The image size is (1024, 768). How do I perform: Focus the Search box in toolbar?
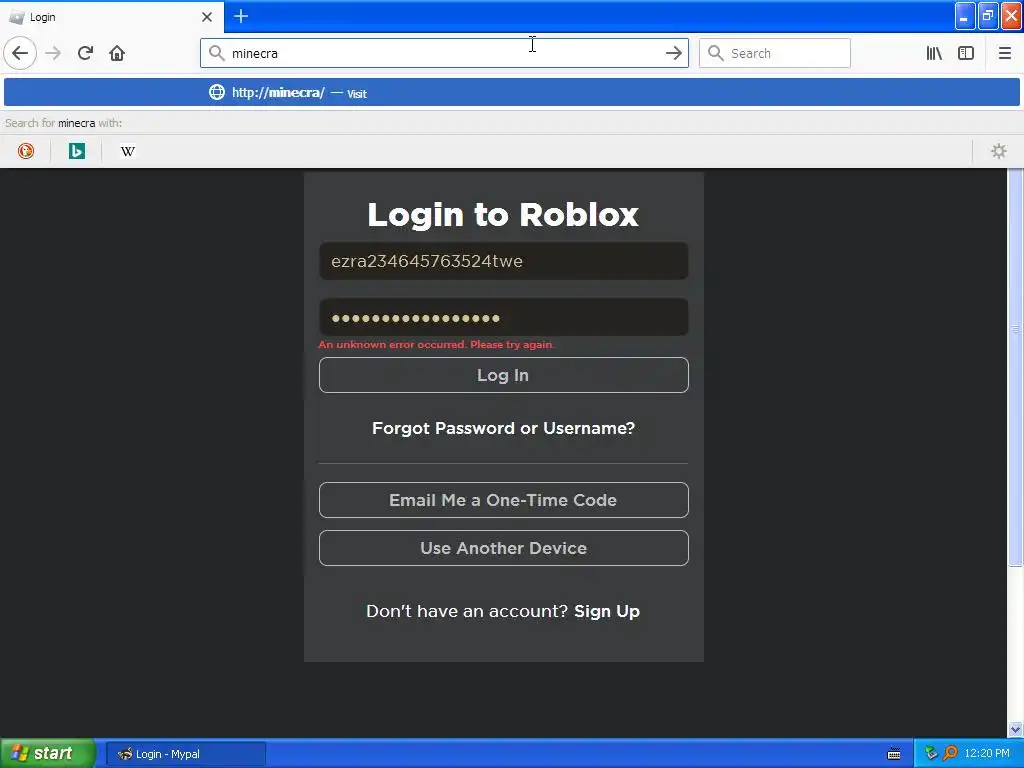[x=775, y=54]
